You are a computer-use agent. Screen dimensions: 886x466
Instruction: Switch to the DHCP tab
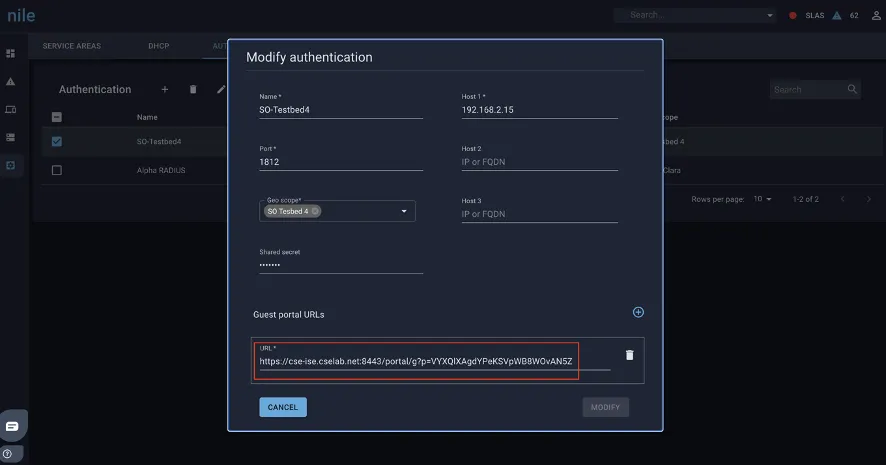(159, 46)
